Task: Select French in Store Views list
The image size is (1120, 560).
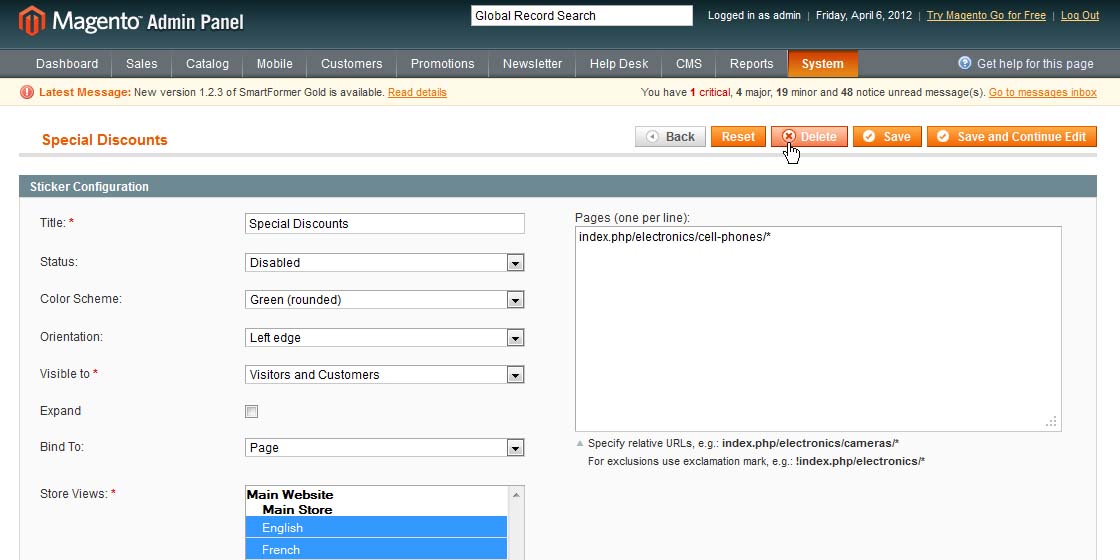Action: tap(376, 550)
